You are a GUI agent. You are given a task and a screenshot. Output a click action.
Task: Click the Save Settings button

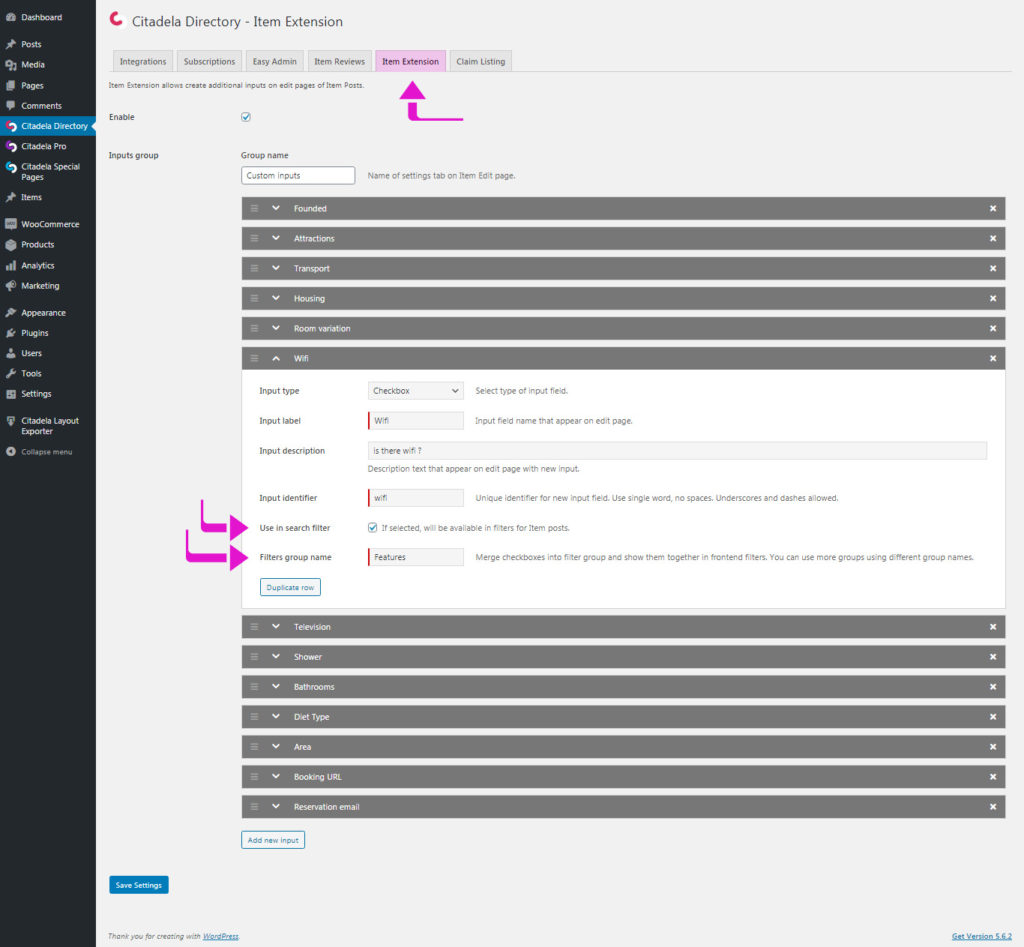138,885
